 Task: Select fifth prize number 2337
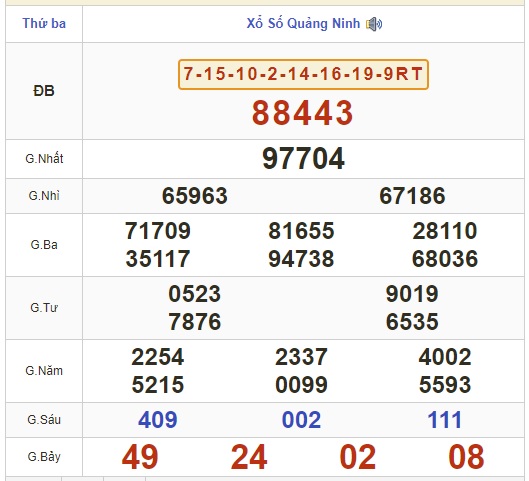pyautogui.click(x=301, y=357)
